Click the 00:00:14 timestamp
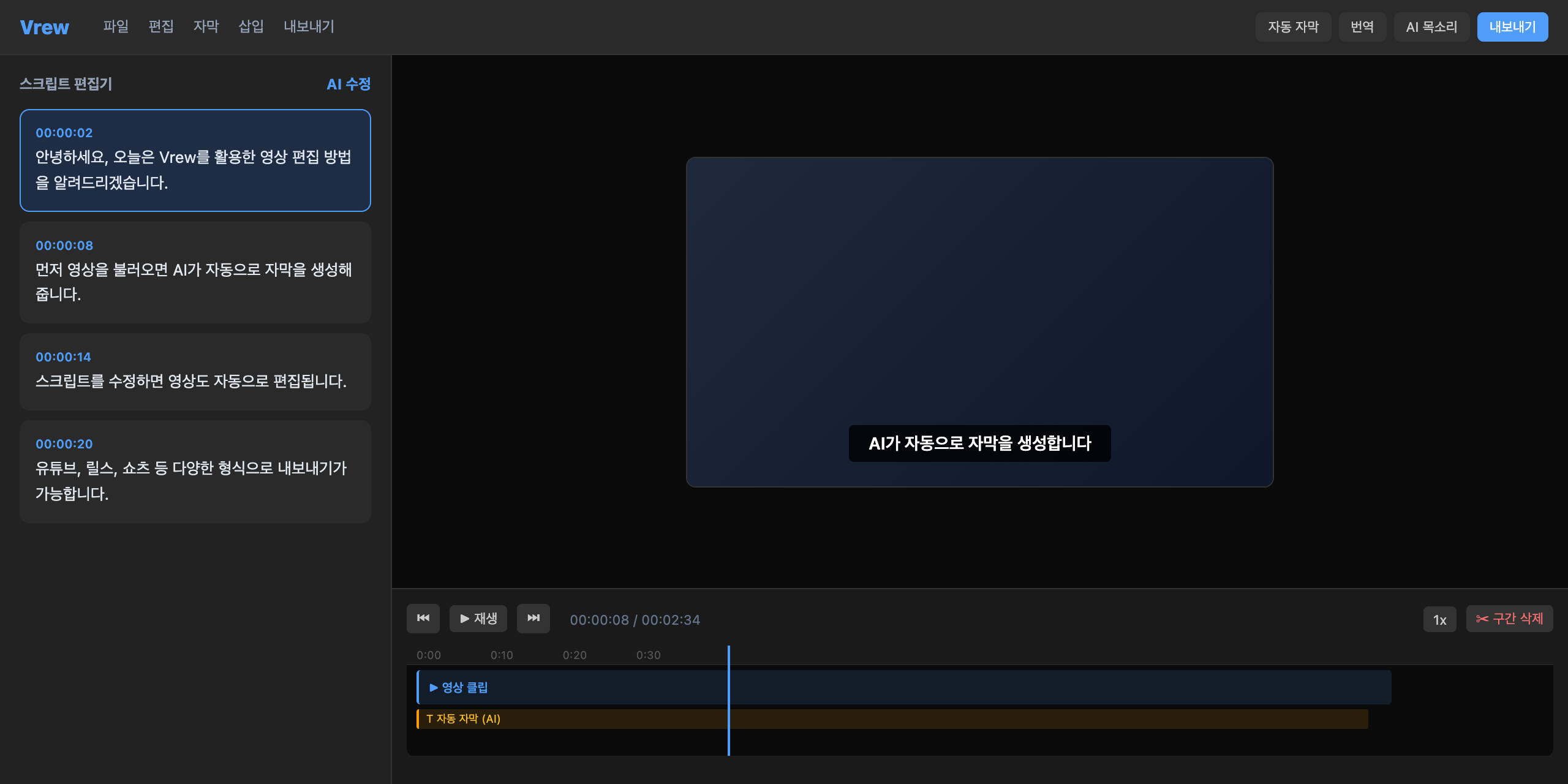 pyautogui.click(x=63, y=357)
